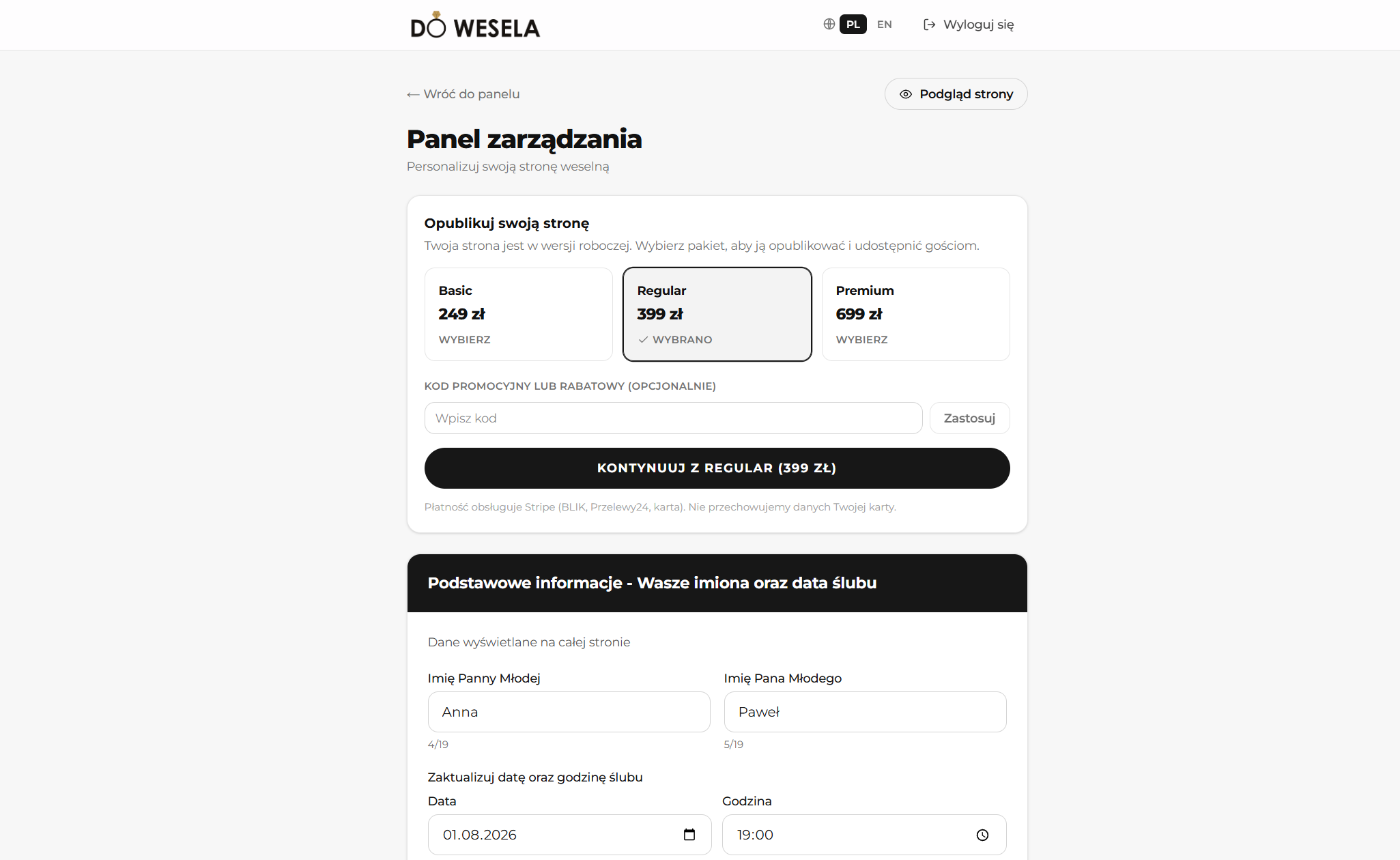Click Wyloguj się link
The width and height of the screenshot is (1400, 860).
click(969, 25)
